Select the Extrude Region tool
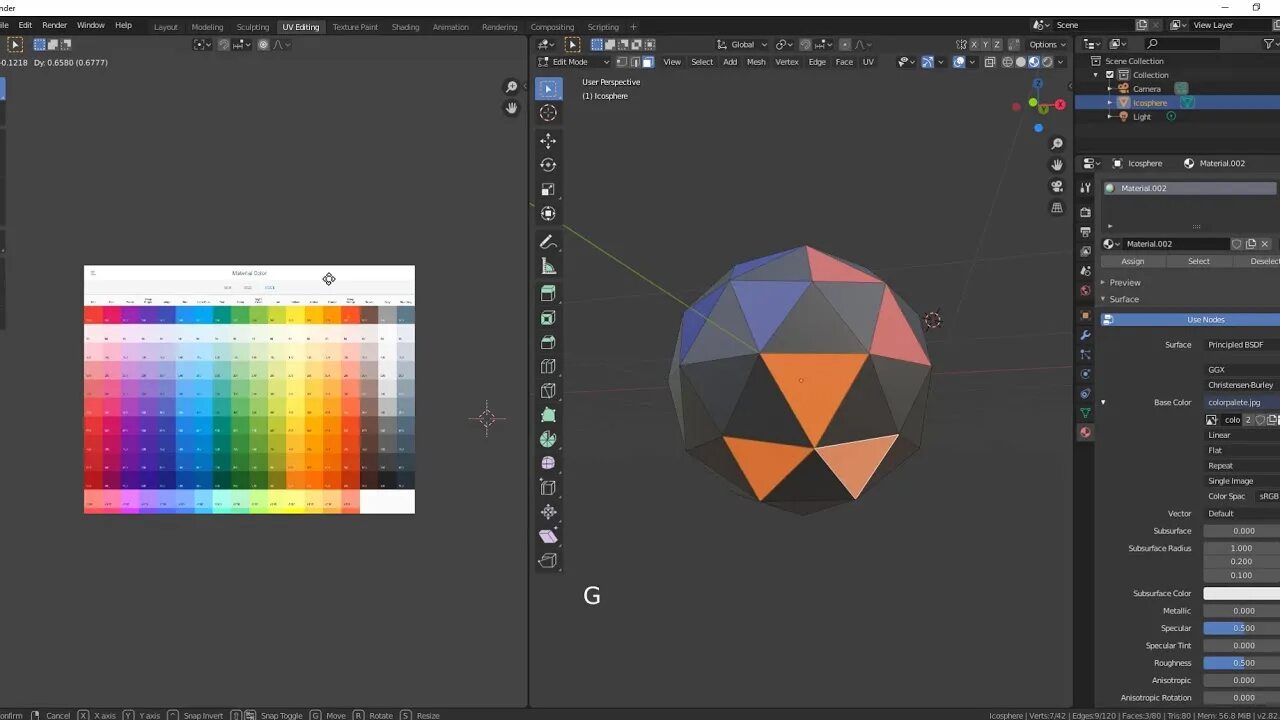Screen dimensions: 1280x720 [x=548, y=294]
